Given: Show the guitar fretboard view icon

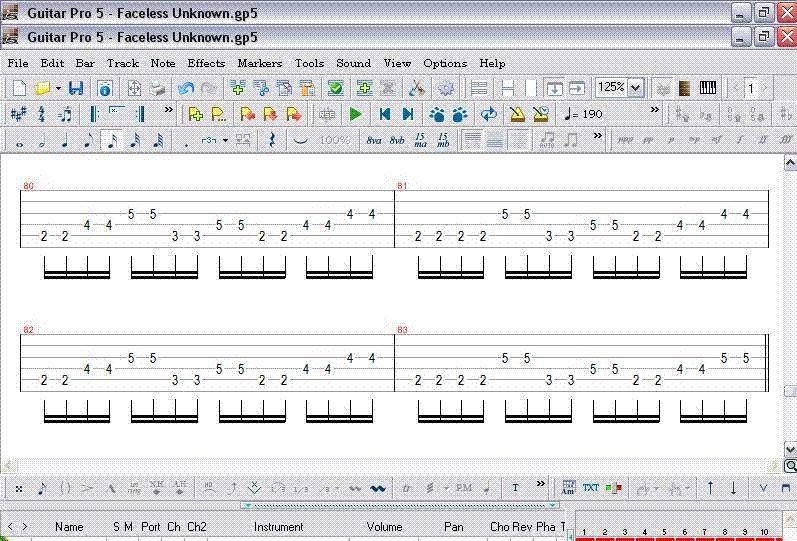Looking at the screenshot, I should [685, 89].
